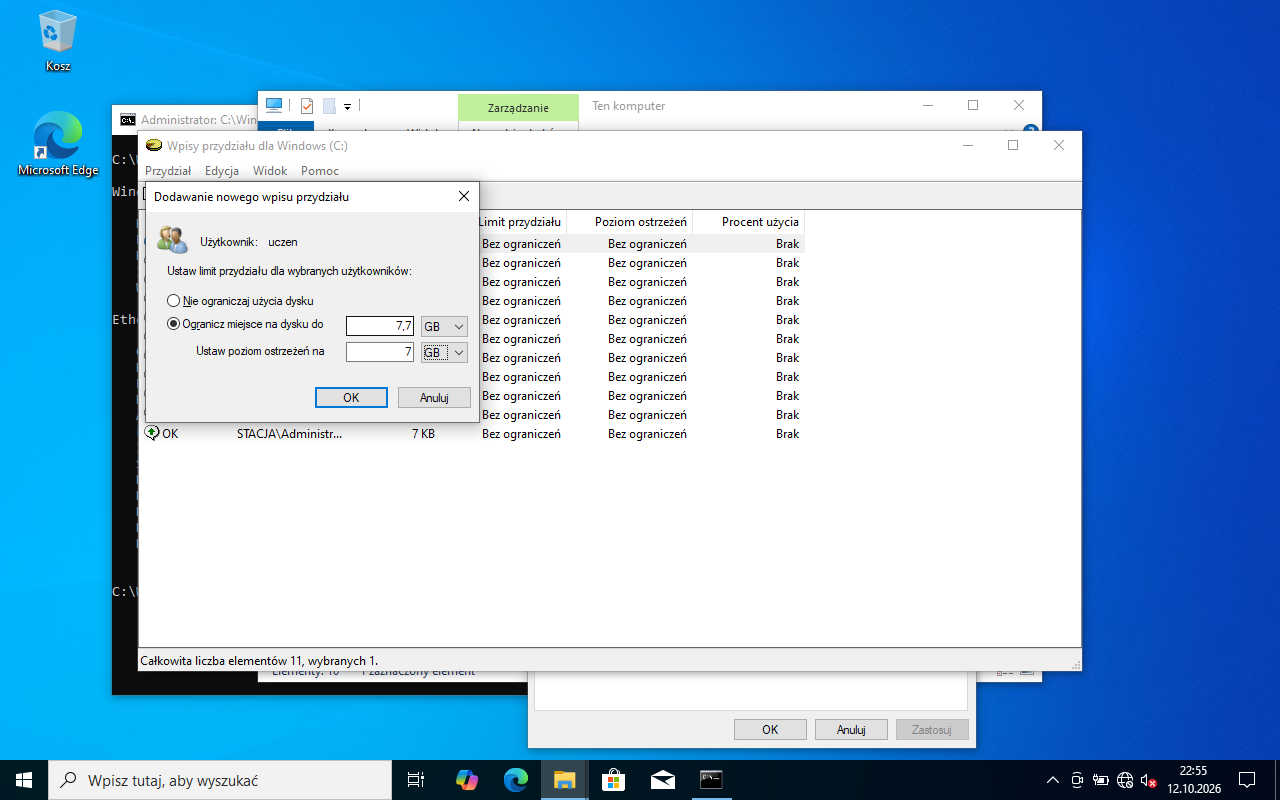Open the Edycja menu
The width and height of the screenshot is (1280, 800).
tap(222, 171)
